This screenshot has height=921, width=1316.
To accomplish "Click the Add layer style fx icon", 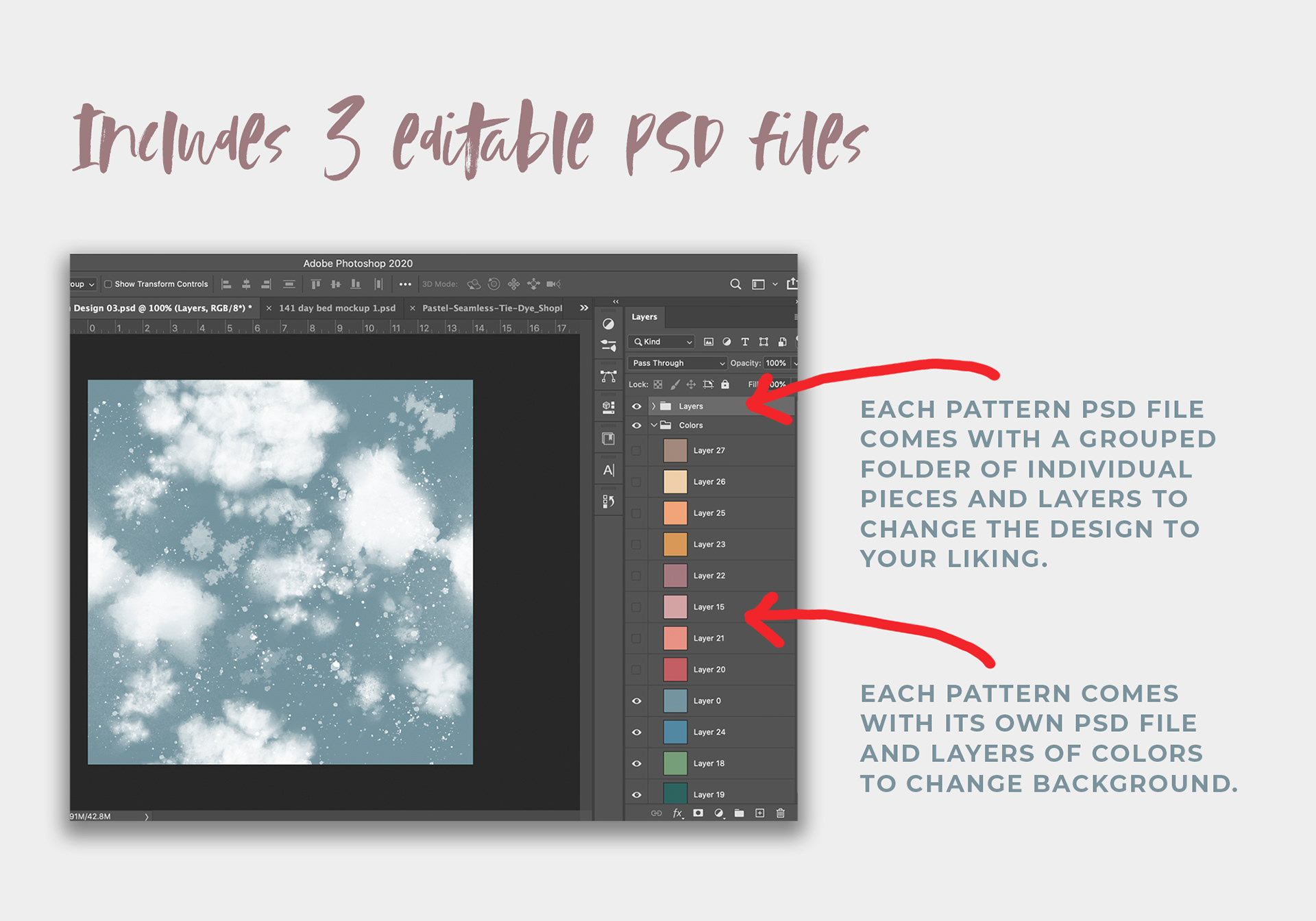I will click(678, 813).
